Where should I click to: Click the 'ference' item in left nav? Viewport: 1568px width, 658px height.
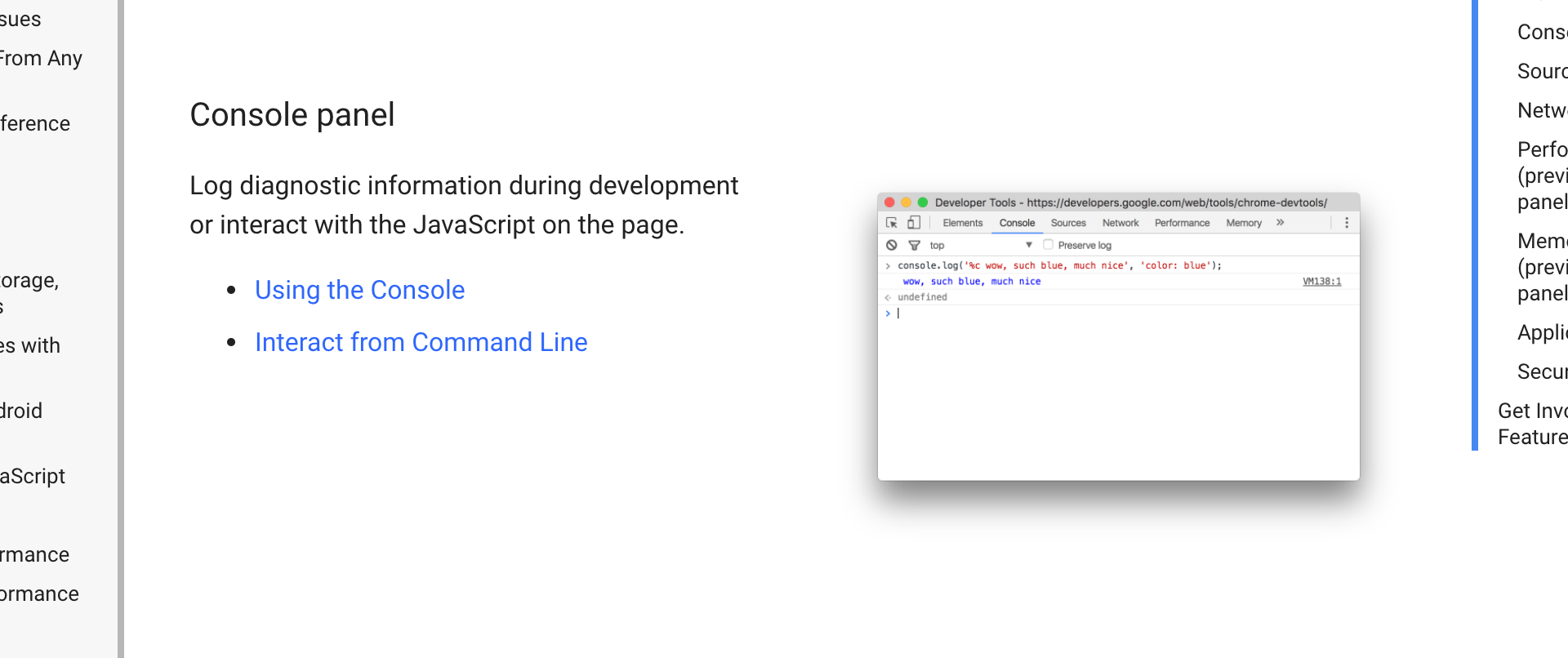(x=35, y=123)
